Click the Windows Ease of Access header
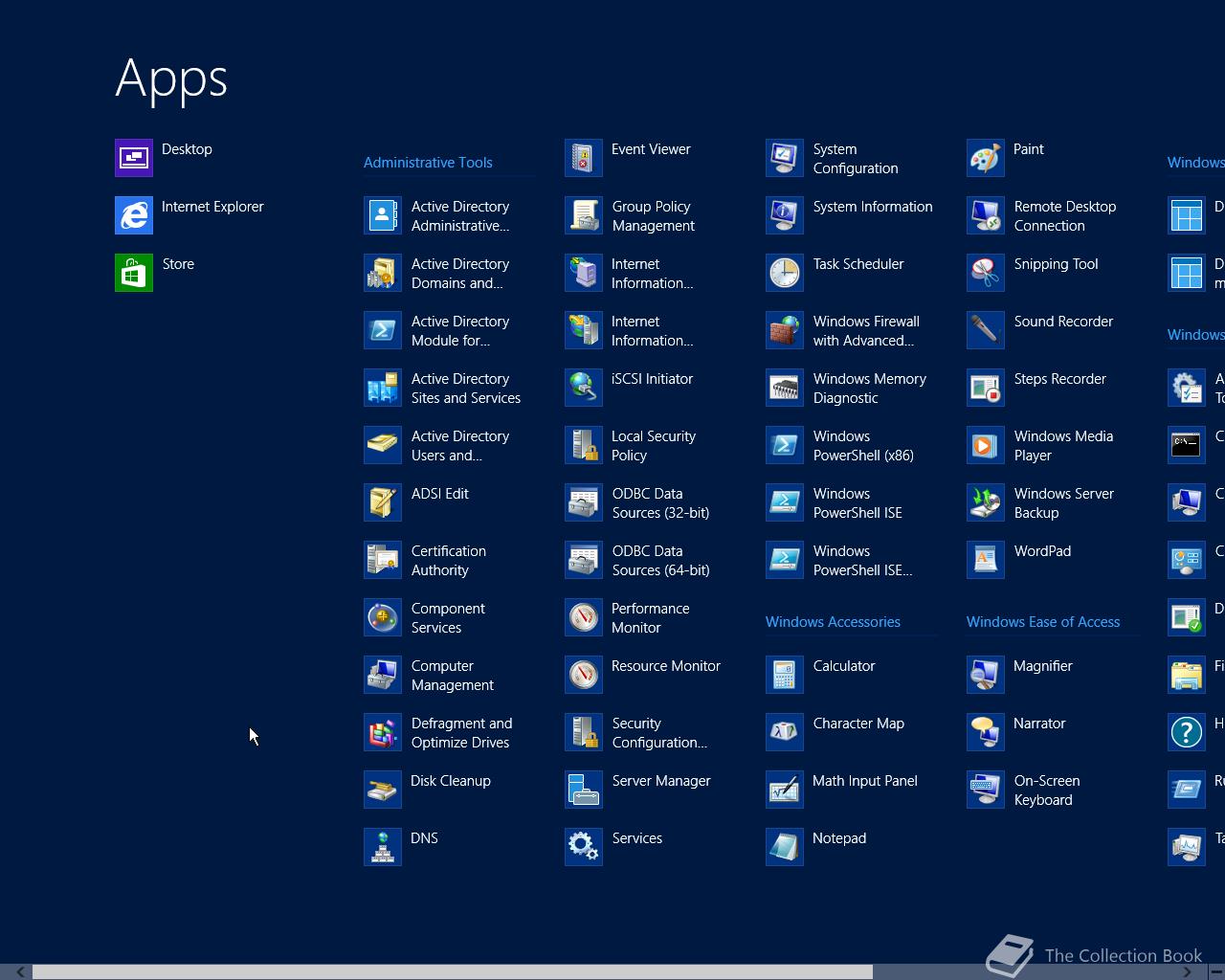This screenshot has height=980, width=1225. pos(1043,622)
